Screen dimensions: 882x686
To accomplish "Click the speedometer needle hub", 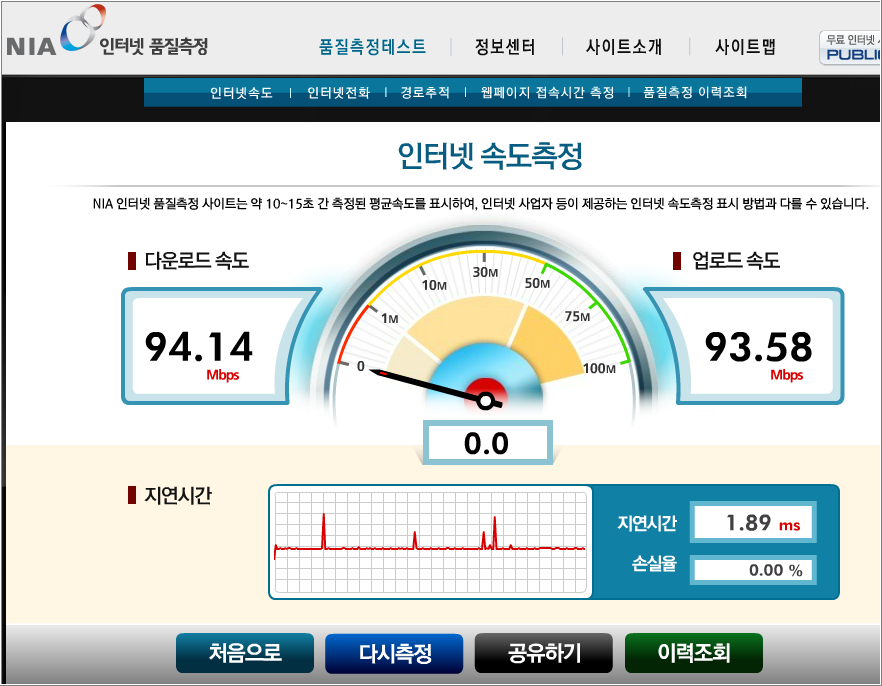I will [485, 400].
